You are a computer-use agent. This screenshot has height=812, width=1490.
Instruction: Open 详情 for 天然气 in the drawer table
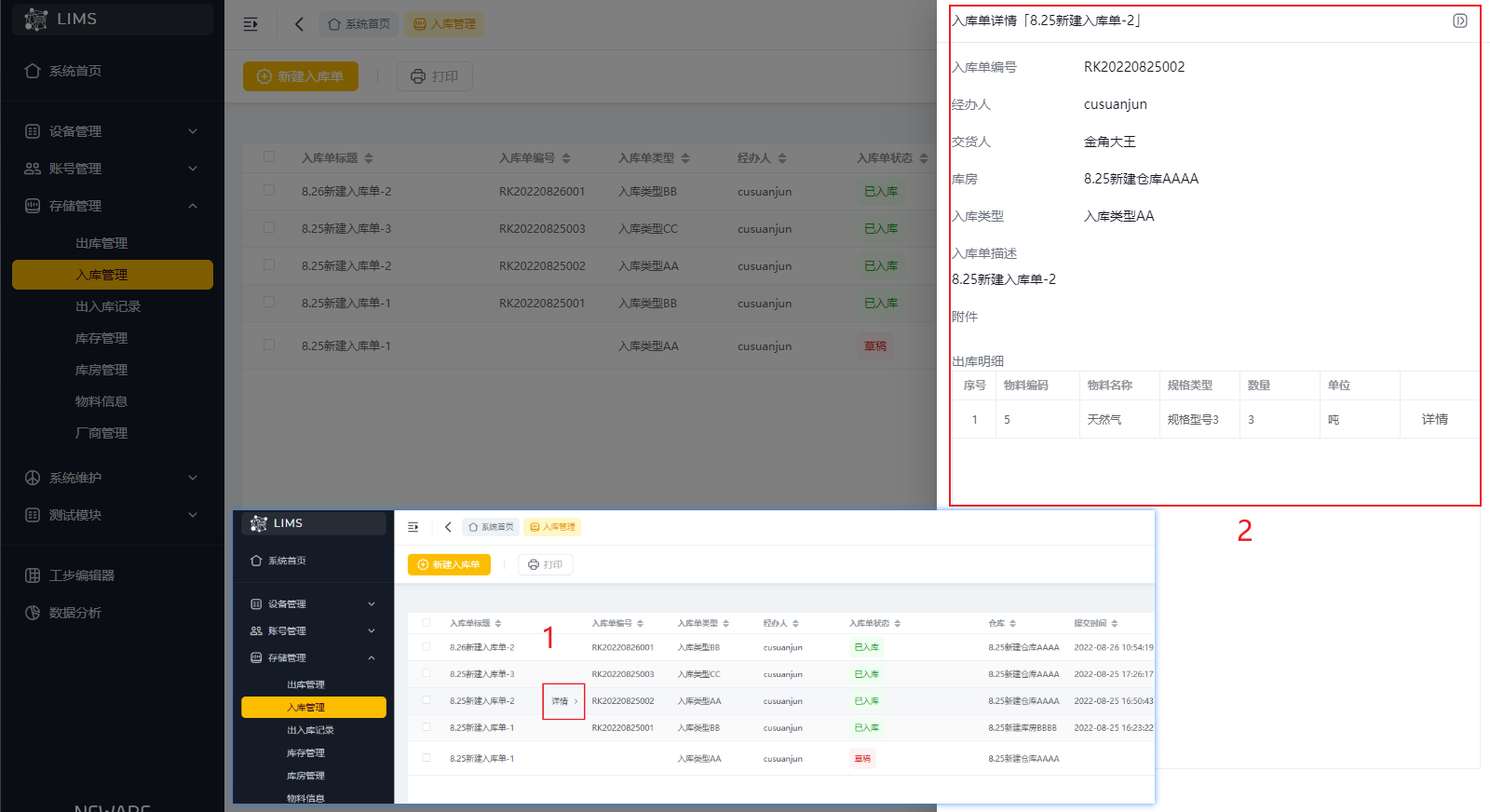[x=1434, y=420]
